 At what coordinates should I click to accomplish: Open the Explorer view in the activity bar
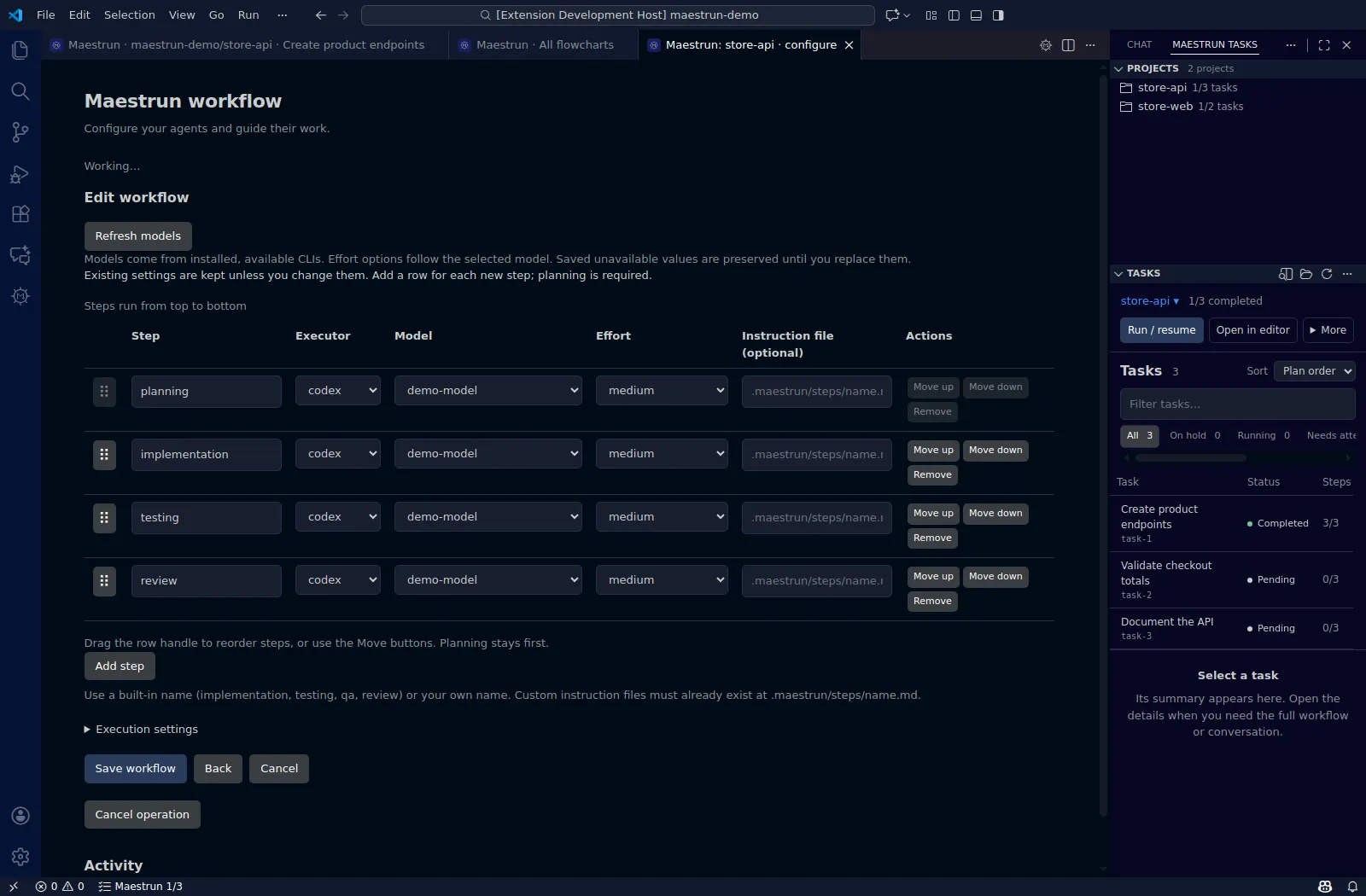pos(20,50)
